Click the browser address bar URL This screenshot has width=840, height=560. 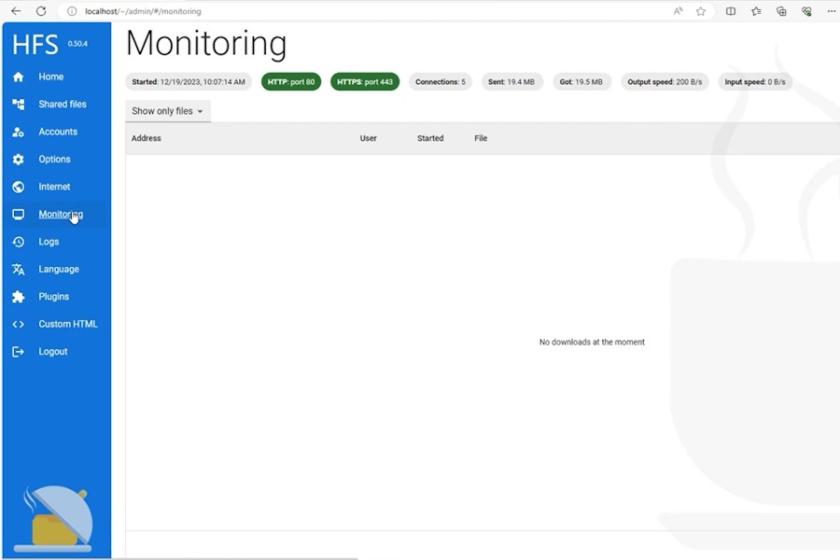point(143,11)
